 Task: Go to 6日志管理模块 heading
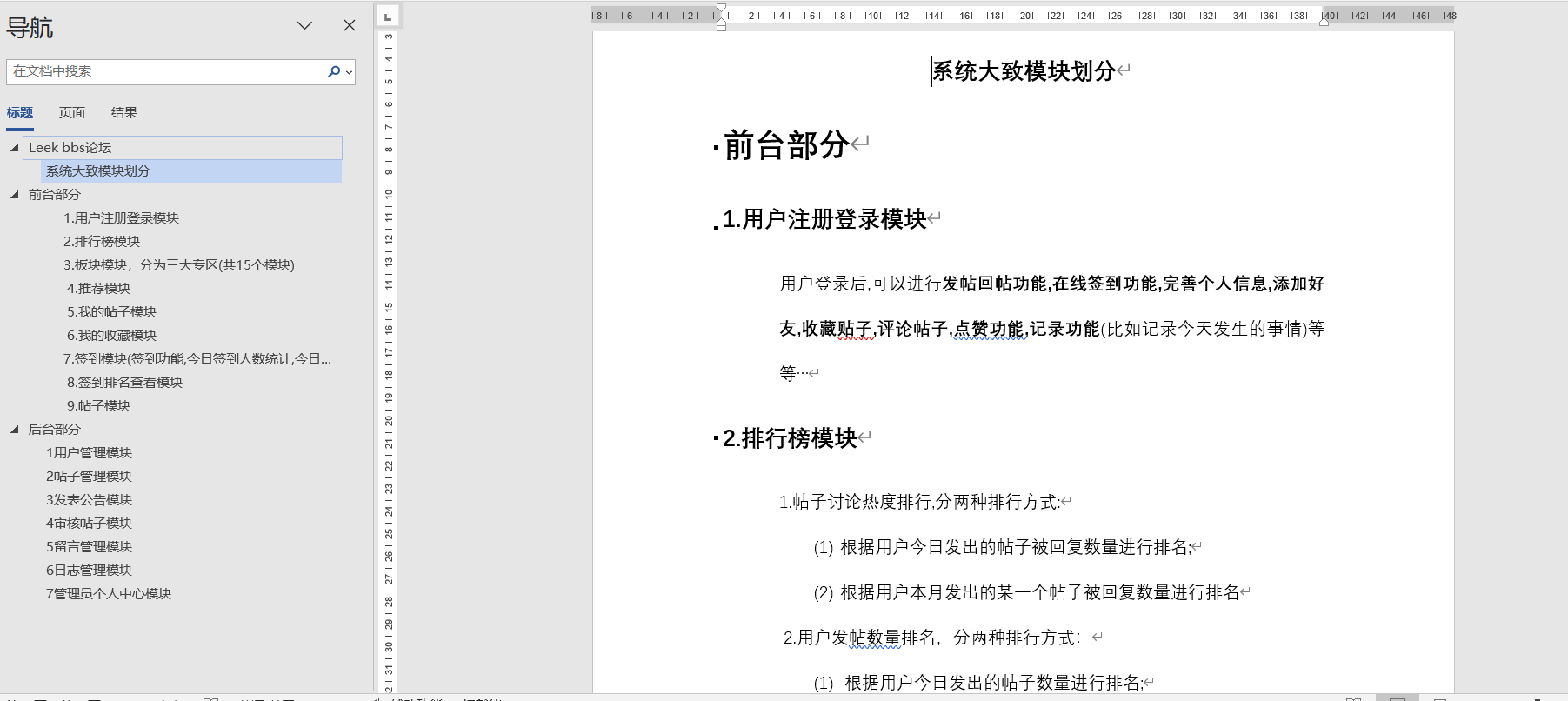pyautogui.click(x=89, y=571)
